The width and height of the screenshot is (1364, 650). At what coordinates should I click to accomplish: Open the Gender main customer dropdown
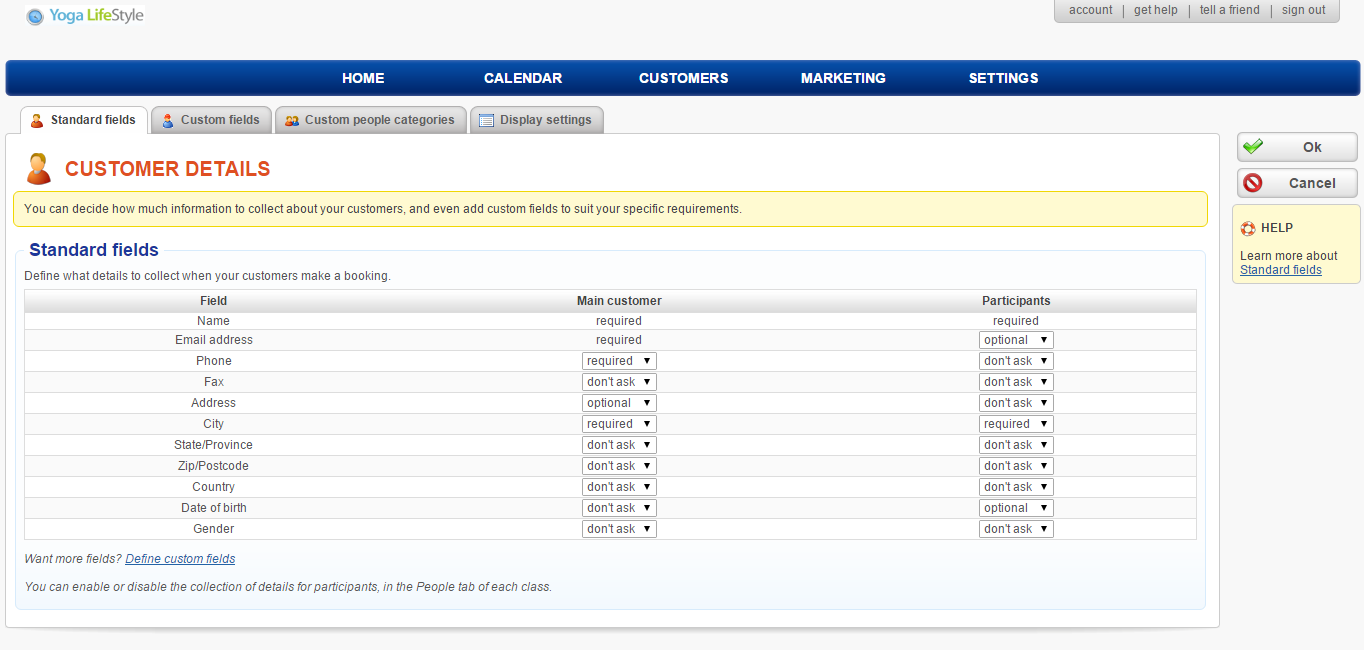tap(619, 529)
